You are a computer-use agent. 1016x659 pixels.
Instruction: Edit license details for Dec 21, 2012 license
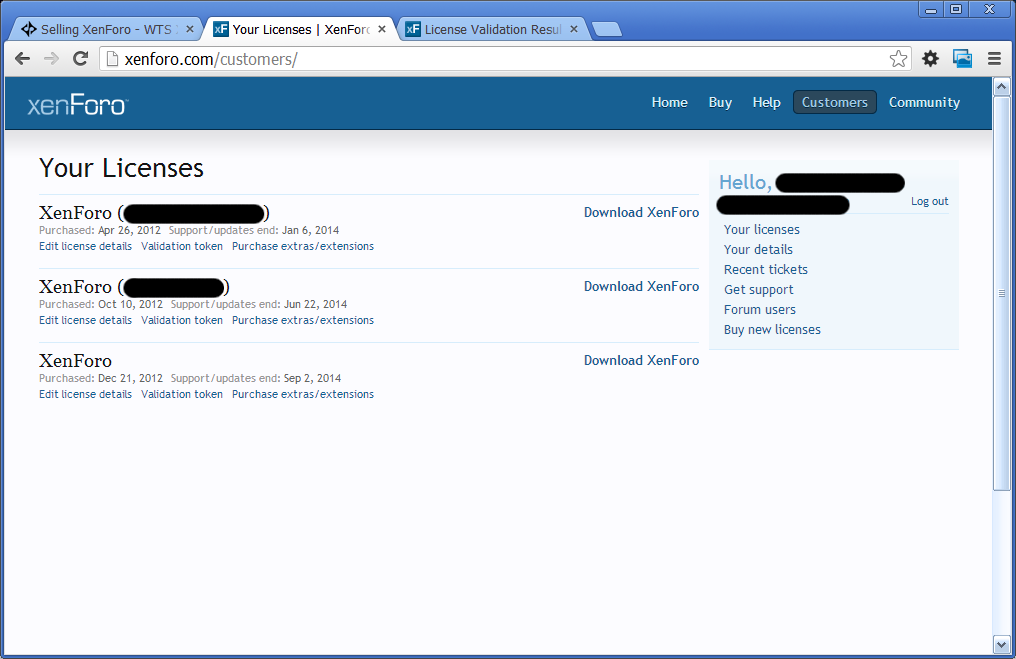(x=85, y=394)
